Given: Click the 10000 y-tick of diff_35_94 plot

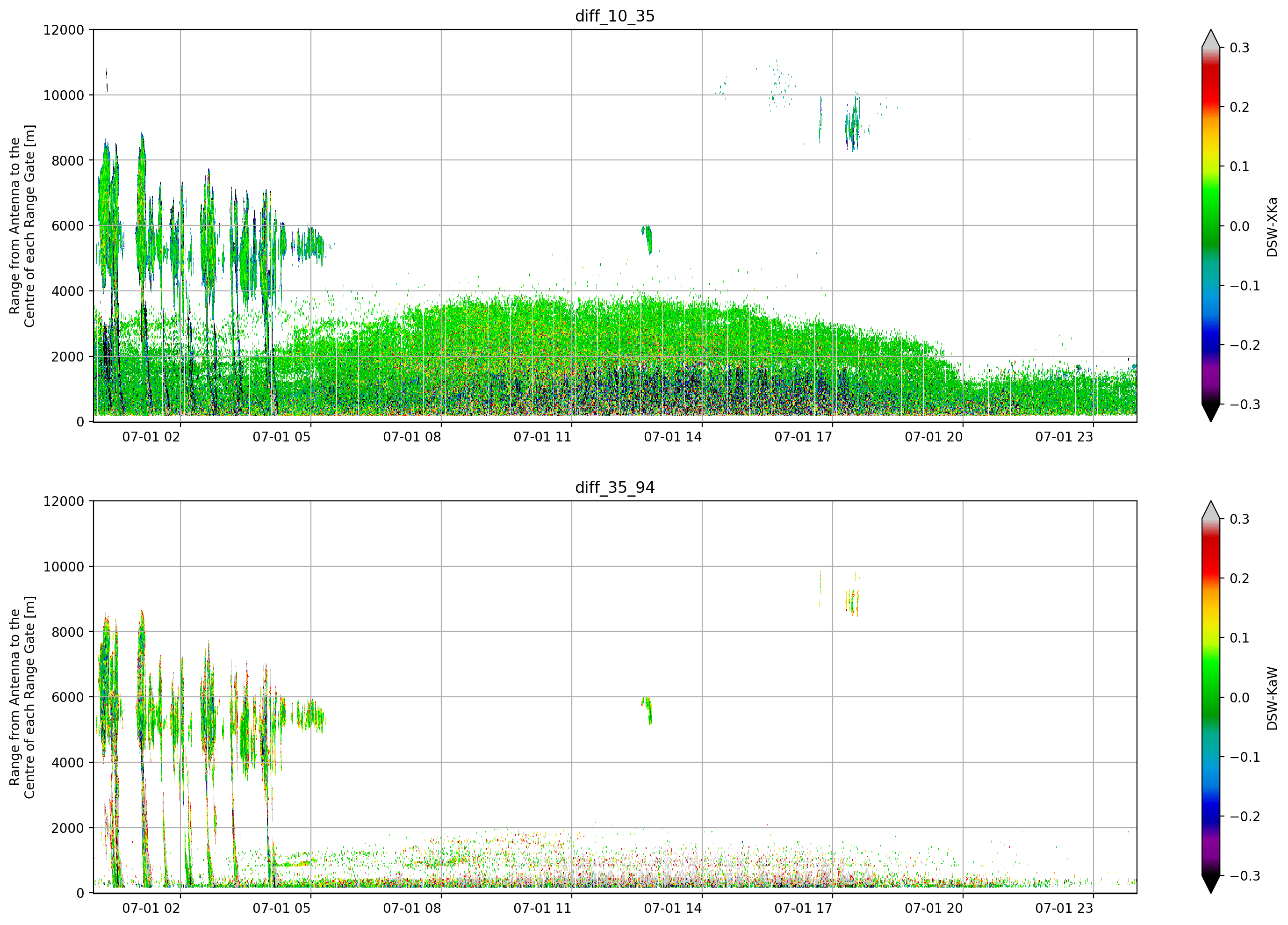Looking at the screenshot, I should [x=64, y=567].
